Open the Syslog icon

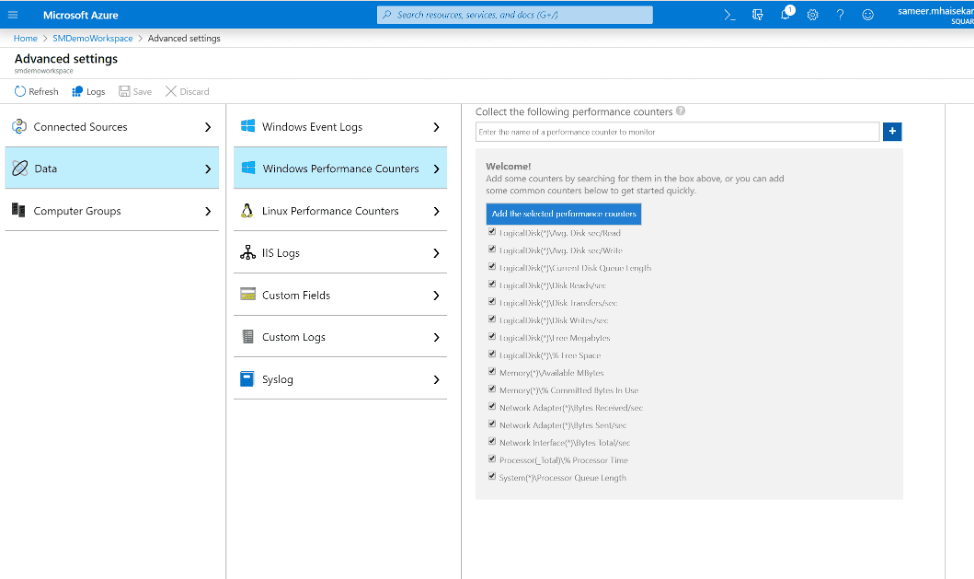[x=248, y=379]
